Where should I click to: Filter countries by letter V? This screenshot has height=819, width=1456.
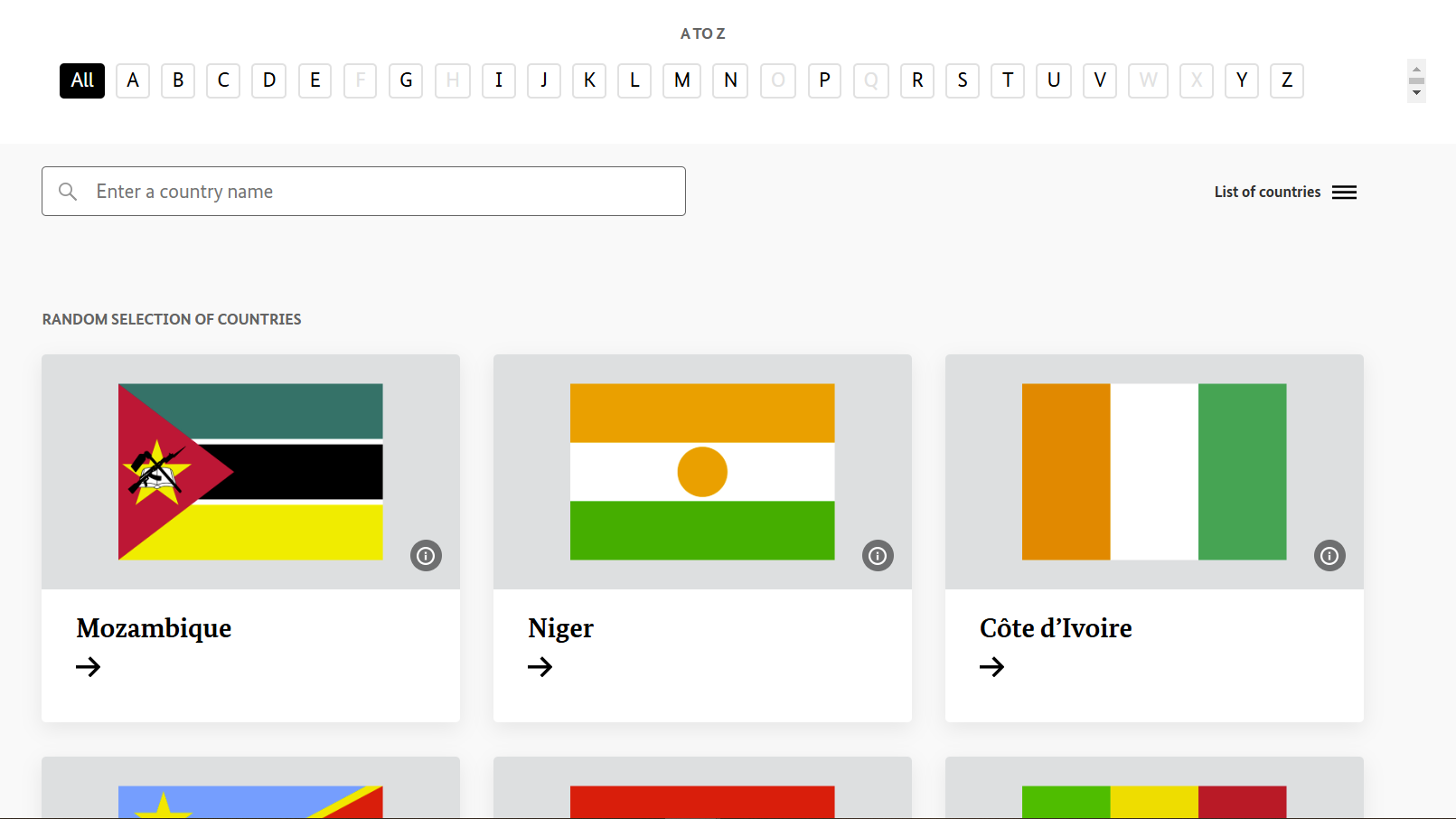(1100, 80)
